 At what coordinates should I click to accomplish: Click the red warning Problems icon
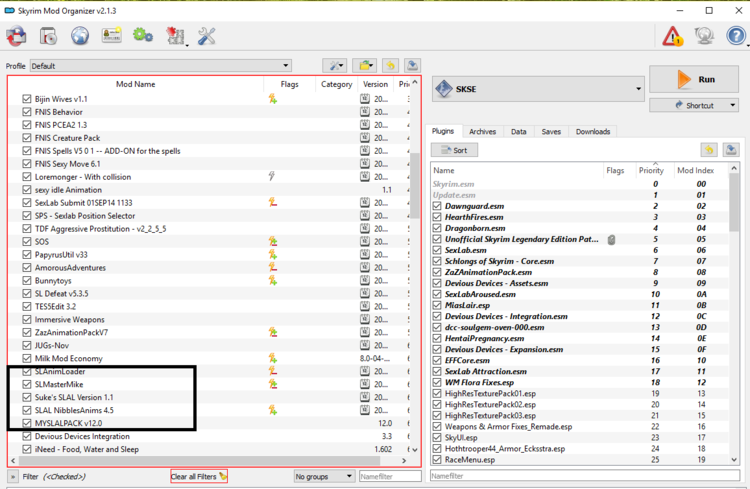click(672, 36)
